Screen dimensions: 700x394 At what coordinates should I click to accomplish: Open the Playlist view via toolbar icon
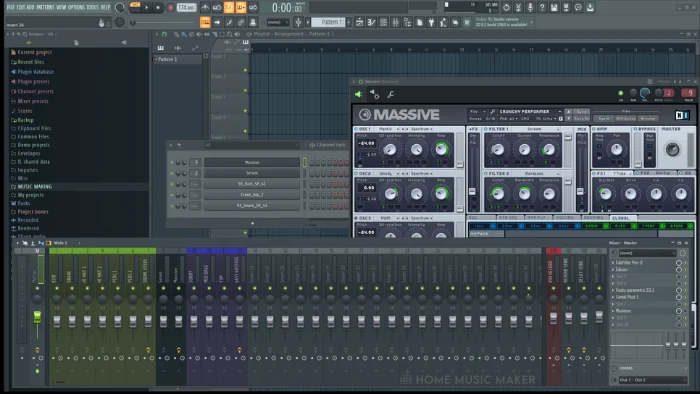coord(360,22)
